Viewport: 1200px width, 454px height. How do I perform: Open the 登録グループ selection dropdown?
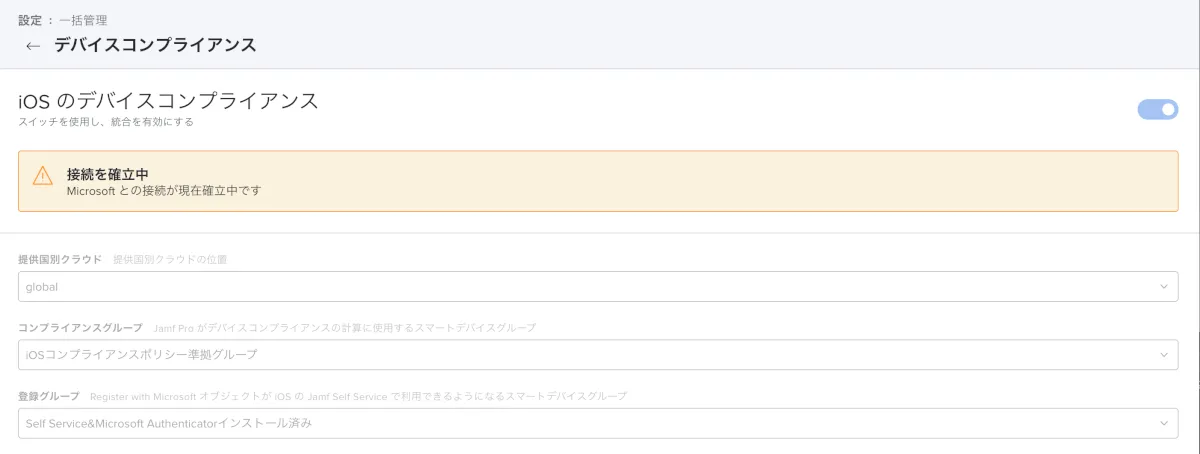click(x=590, y=424)
